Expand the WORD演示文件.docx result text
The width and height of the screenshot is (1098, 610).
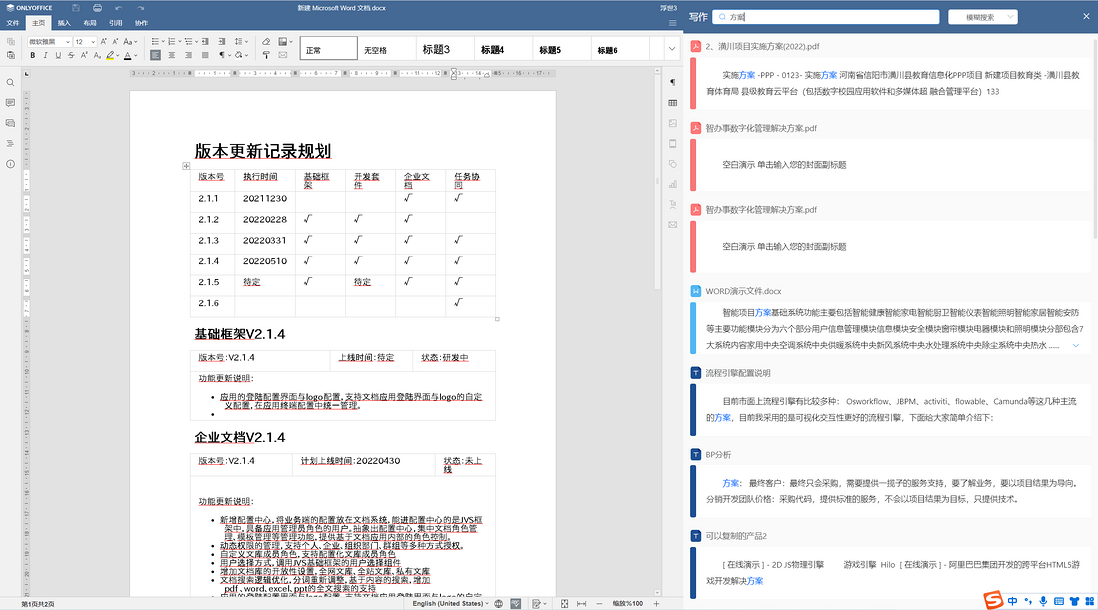[x=1076, y=345]
